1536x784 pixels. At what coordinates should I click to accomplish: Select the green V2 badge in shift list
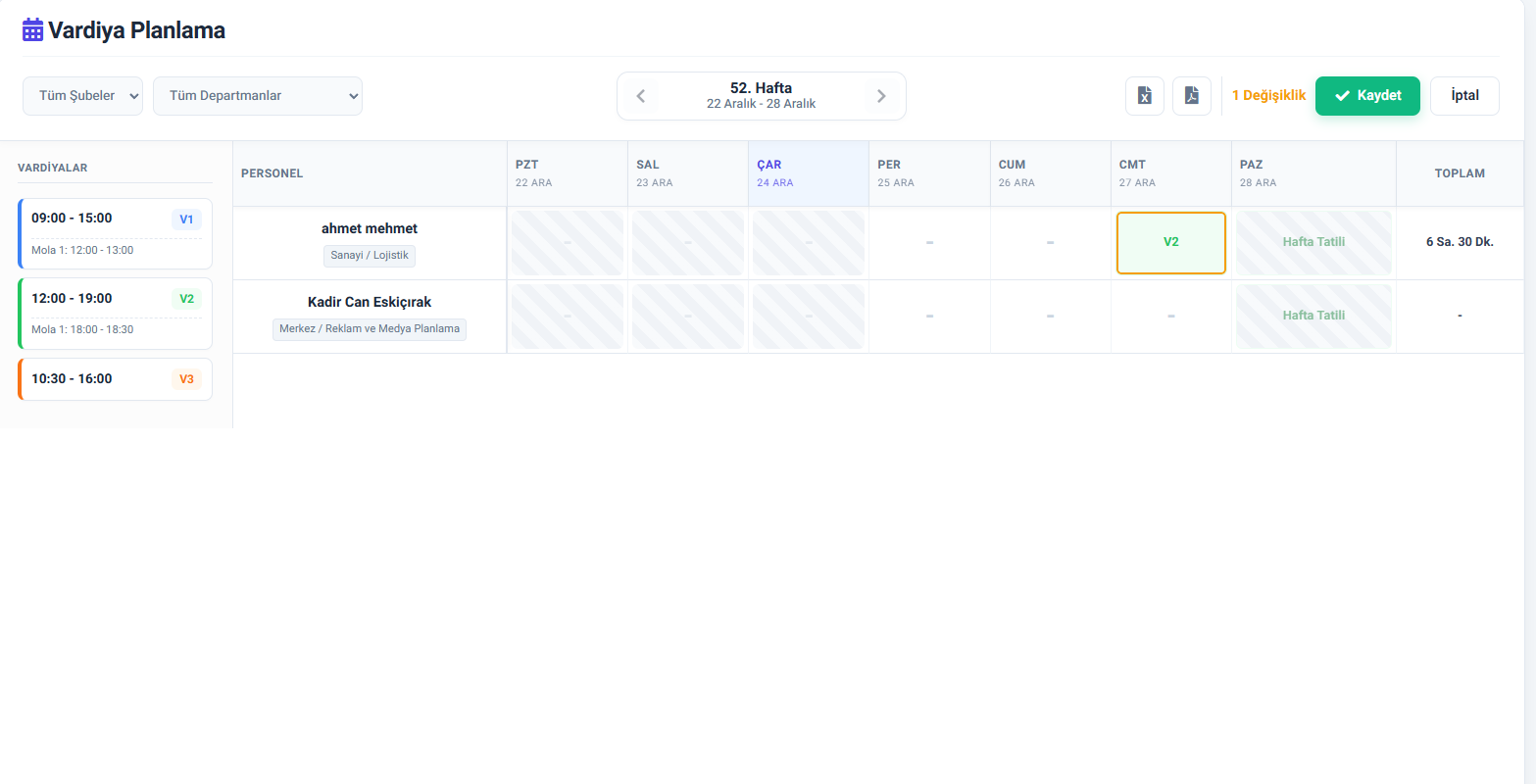click(186, 299)
